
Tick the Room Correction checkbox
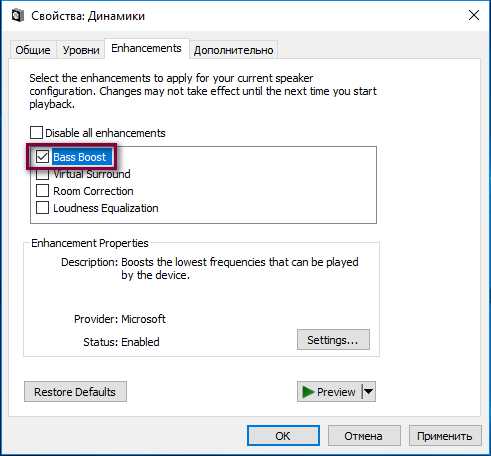(42, 191)
